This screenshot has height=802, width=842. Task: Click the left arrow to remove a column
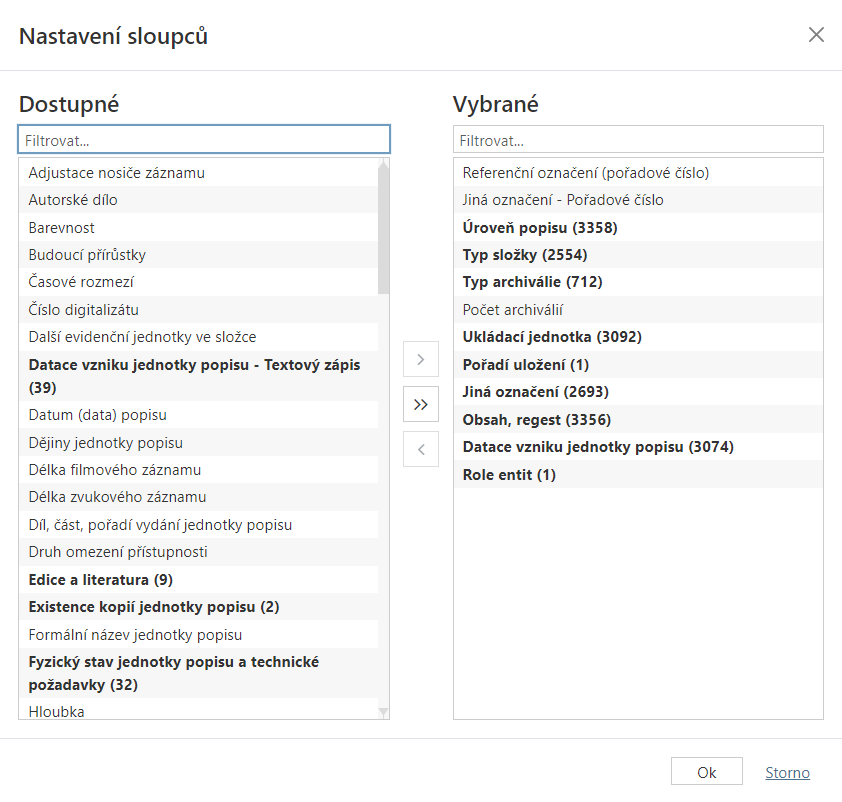tap(421, 449)
